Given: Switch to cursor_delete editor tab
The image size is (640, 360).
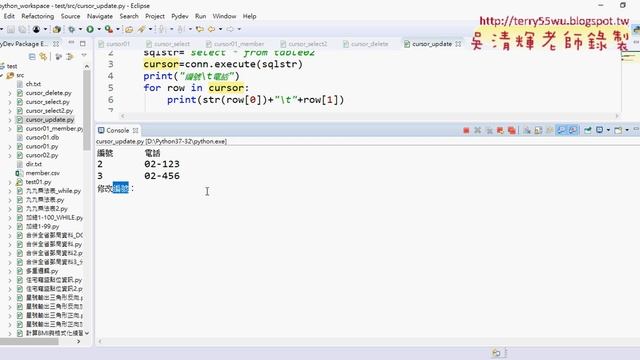Looking at the screenshot, I should (x=365, y=44).
